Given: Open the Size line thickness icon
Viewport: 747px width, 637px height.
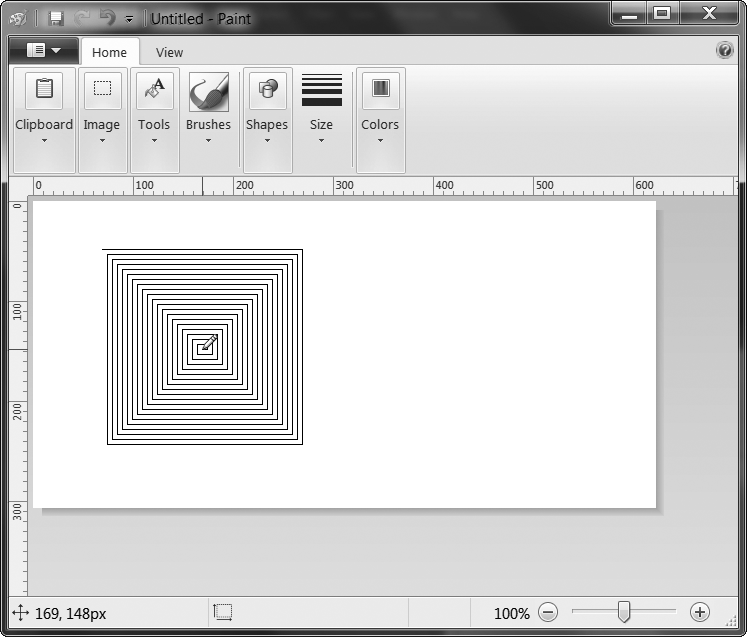Looking at the screenshot, I should (x=322, y=90).
